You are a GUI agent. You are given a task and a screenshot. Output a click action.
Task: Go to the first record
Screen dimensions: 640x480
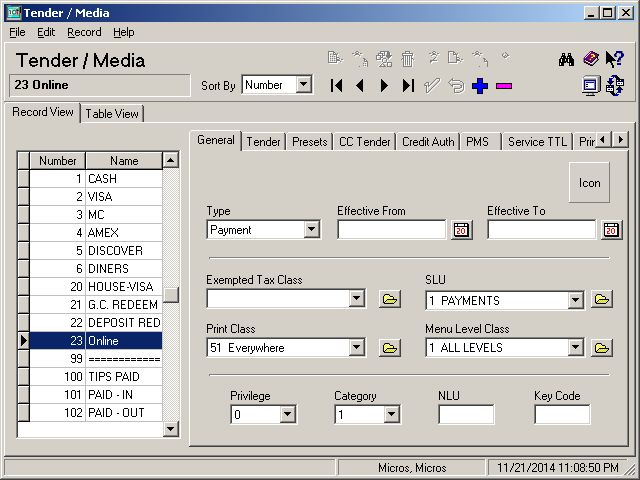(336, 86)
